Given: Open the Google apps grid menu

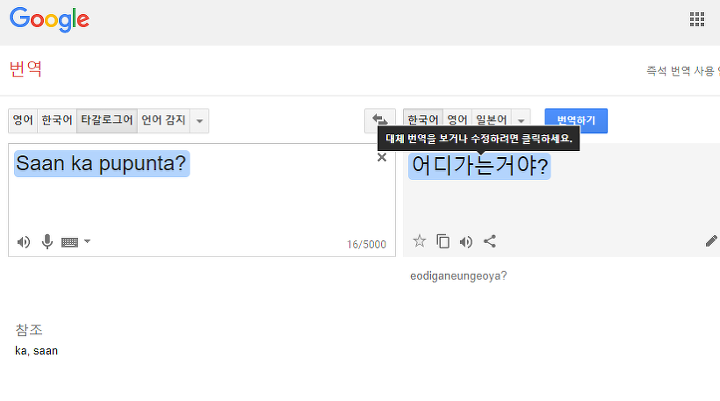Looking at the screenshot, I should point(697,19).
